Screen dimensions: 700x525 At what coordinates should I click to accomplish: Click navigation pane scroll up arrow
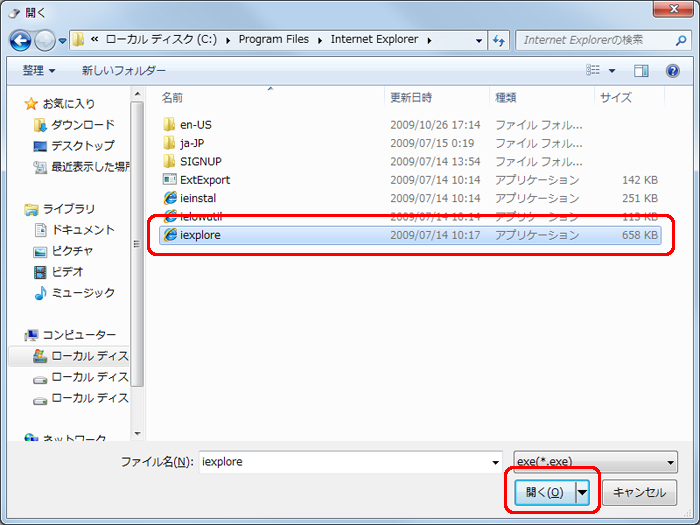click(x=138, y=94)
